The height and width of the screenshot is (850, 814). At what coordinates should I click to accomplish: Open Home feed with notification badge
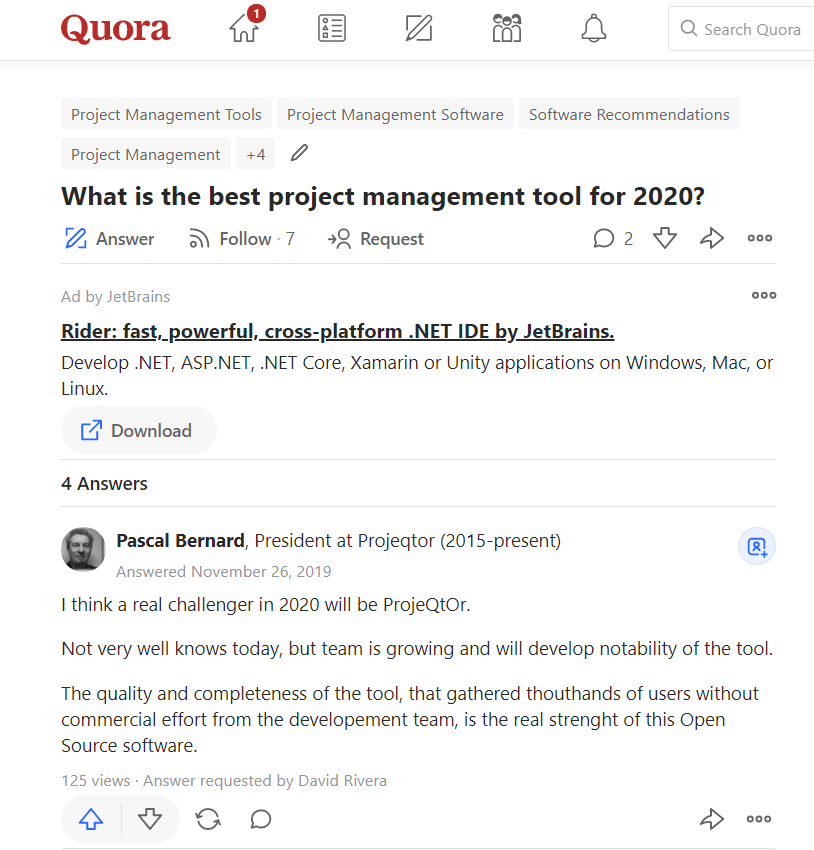(x=247, y=24)
